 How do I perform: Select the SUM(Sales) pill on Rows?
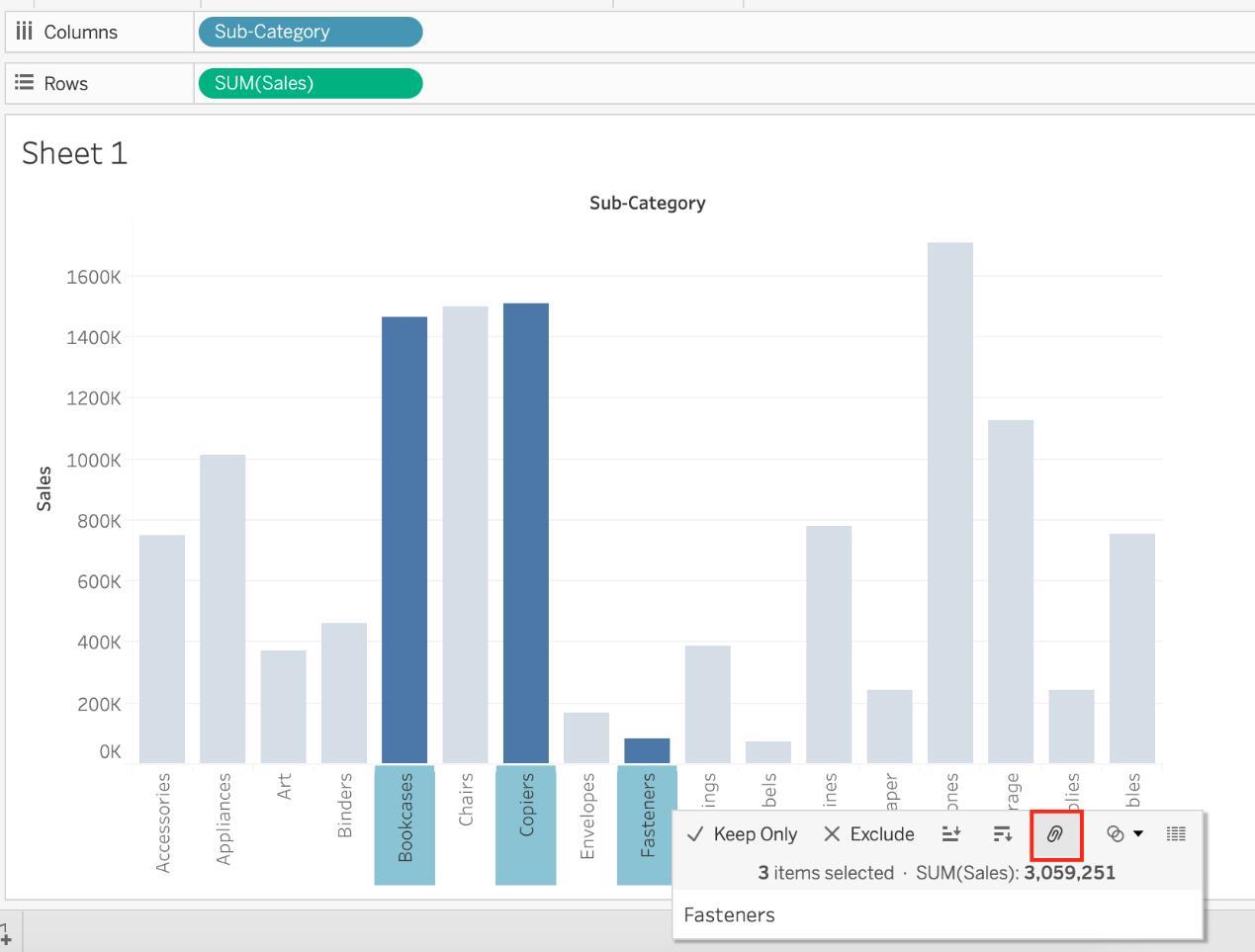310,83
